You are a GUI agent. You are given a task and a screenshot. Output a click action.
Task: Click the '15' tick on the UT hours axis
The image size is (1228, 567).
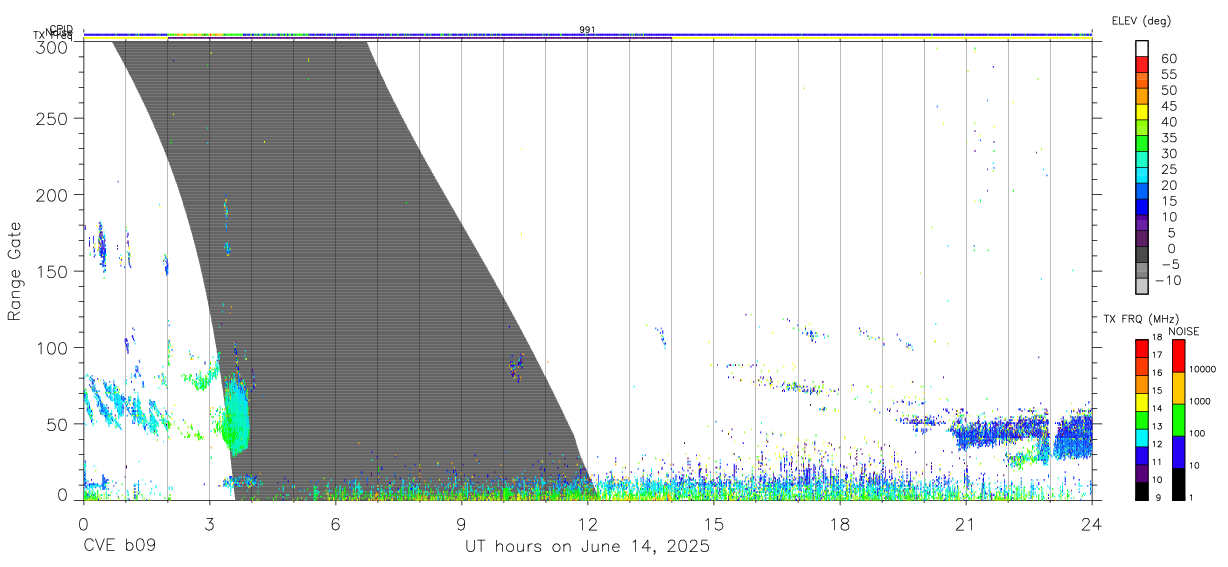tap(714, 523)
